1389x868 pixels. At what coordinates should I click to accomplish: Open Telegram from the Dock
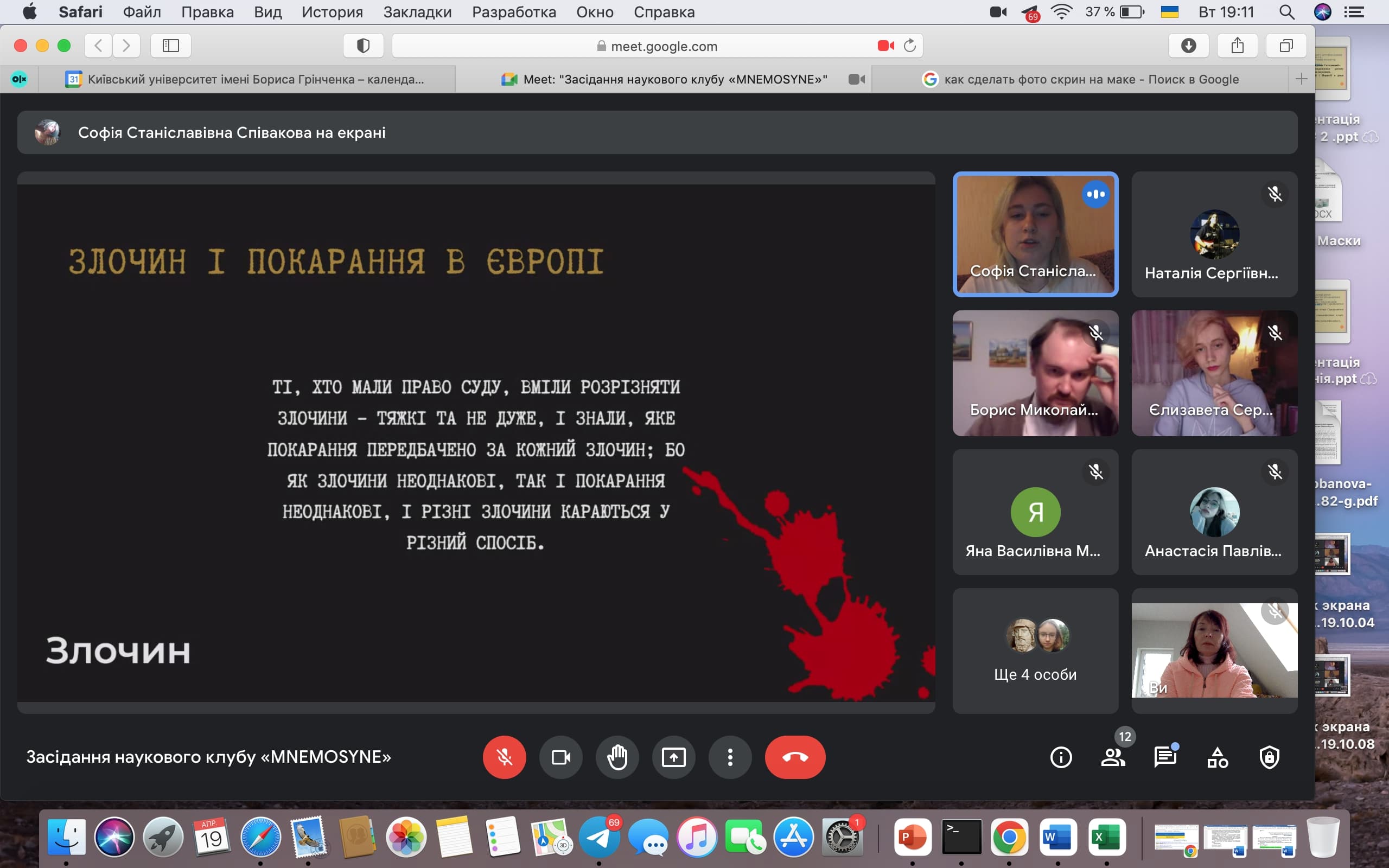[x=598, y=838]
